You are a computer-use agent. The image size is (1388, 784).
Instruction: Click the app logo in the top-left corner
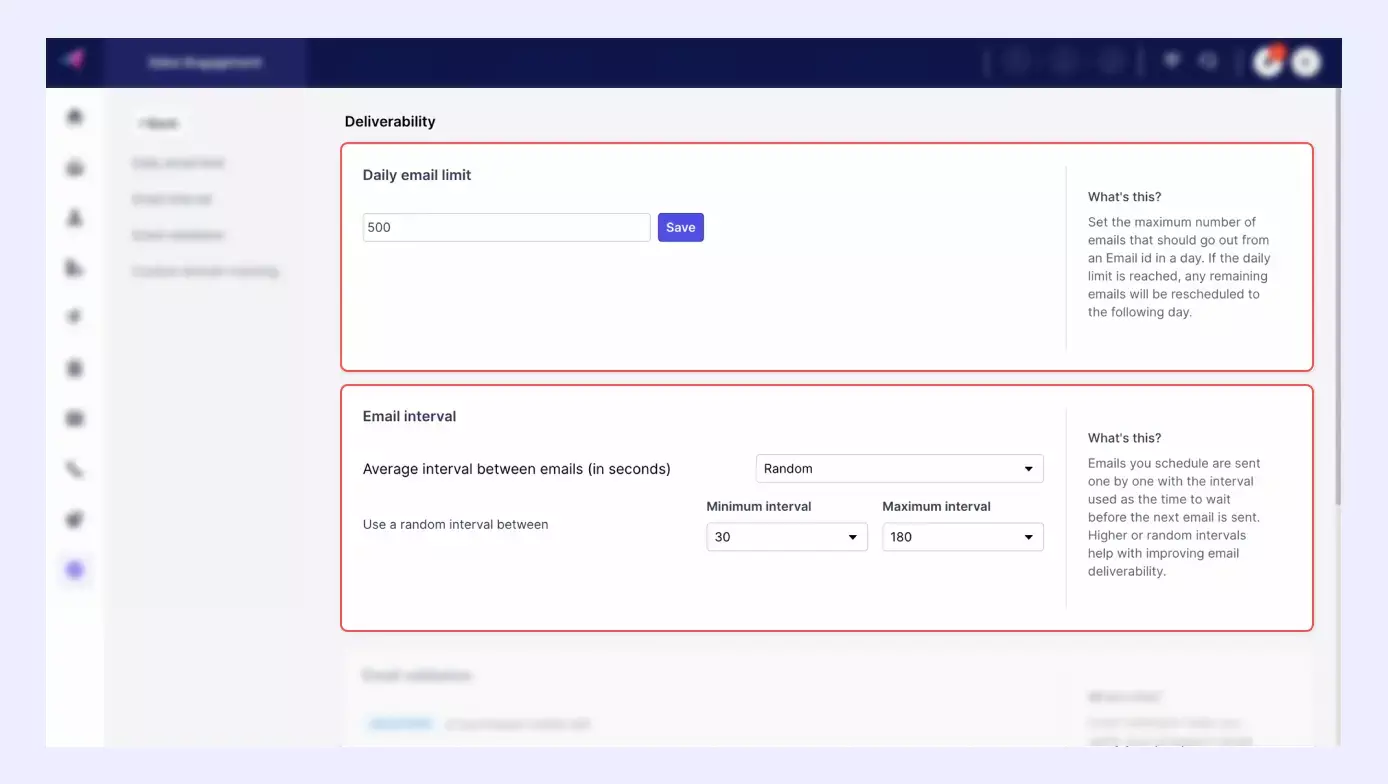pyautogui.click(x=73, y=60)
